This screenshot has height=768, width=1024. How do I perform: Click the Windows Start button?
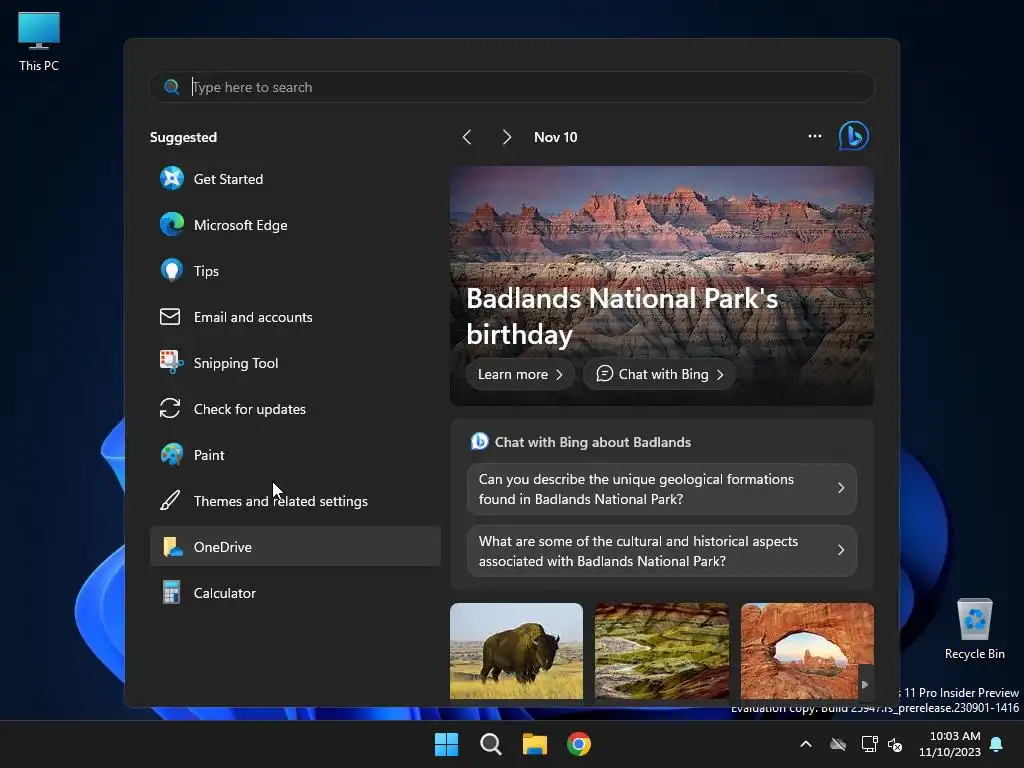(x=447, y=744)
